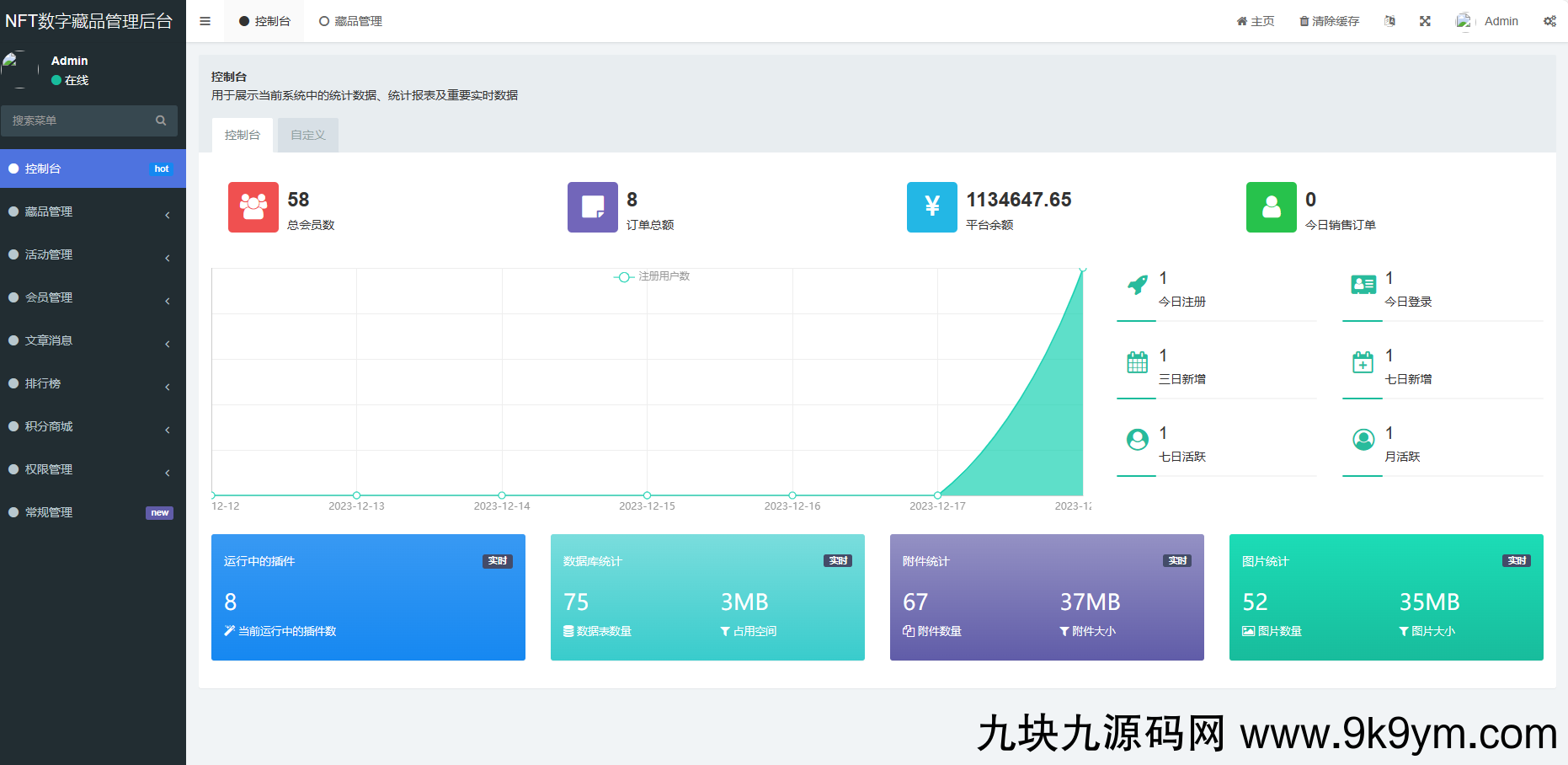Click the rocket icon for today's registrations
Image resolution: width=1568 pixels, height=765 pixels.
tap(1138, 286)
